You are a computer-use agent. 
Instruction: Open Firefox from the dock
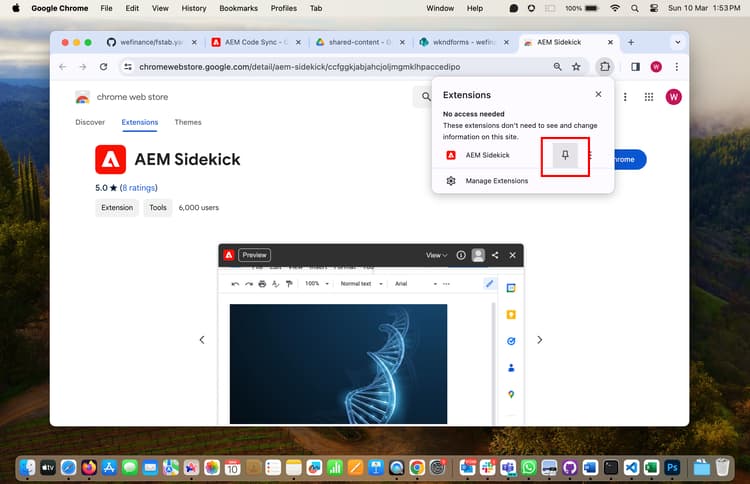coord(88,467)
